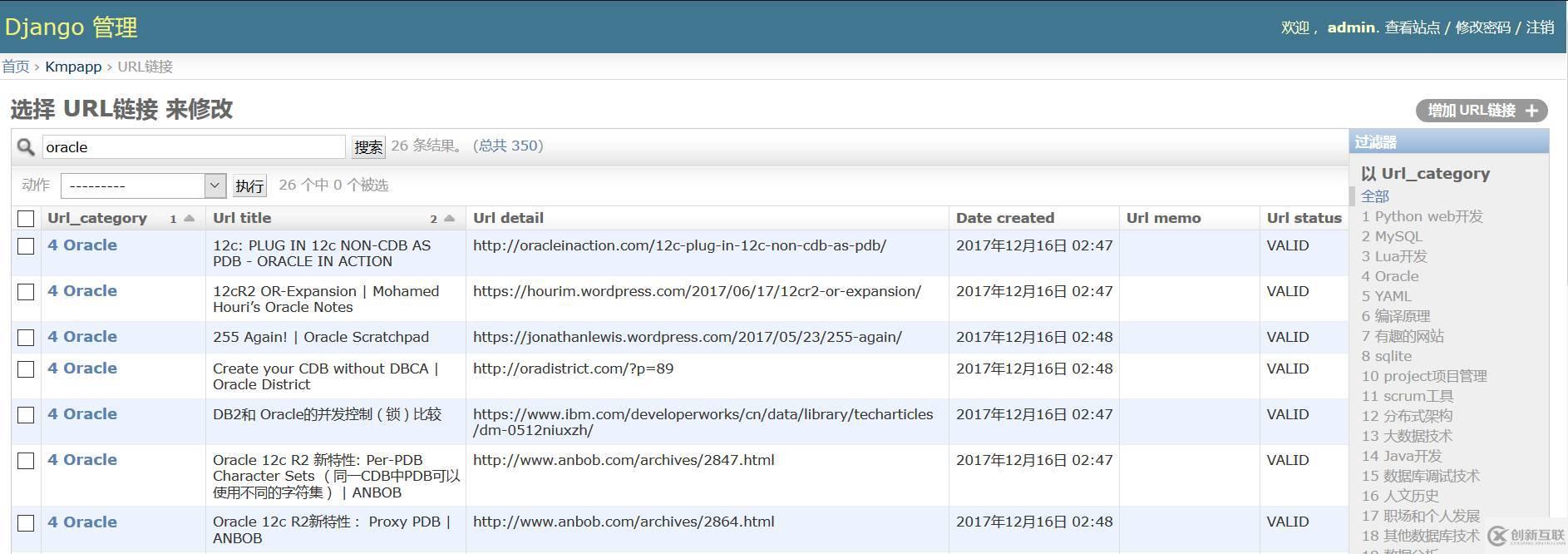Open 4 Oracle link in 12cR2 OR-Expansion row

tap(82, 291)
